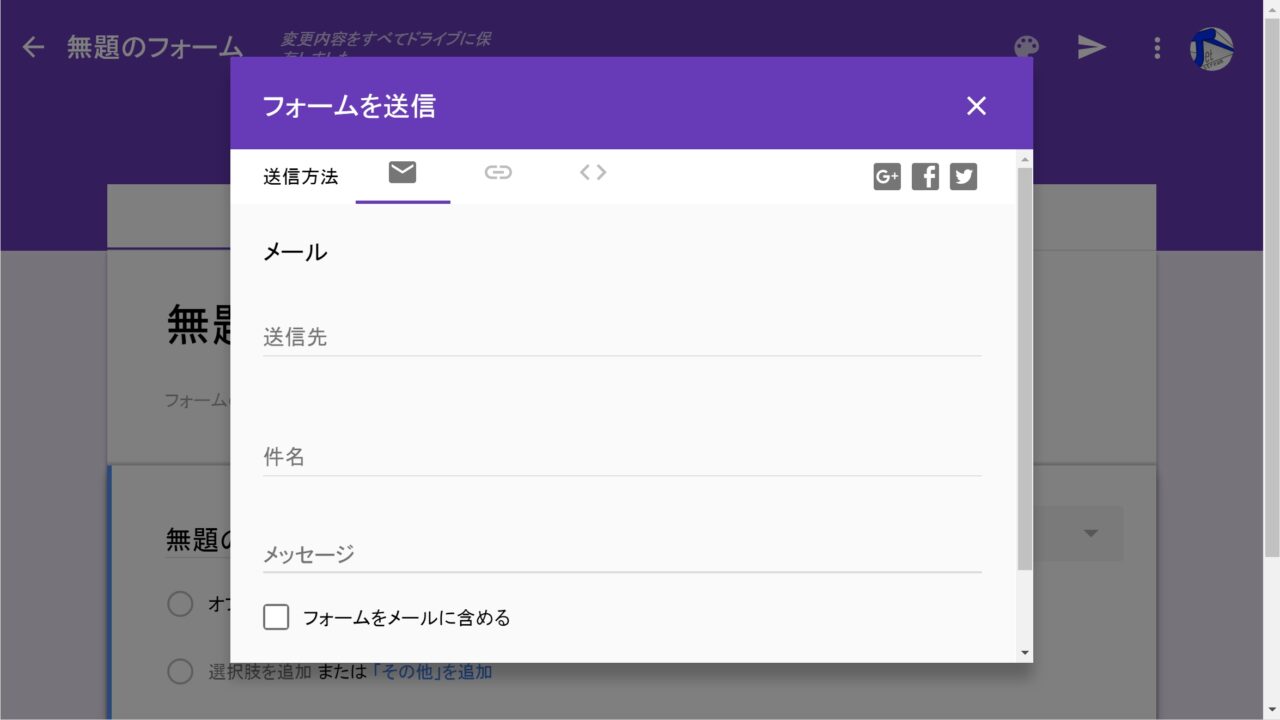Click the 送信先 recipient input field
Image resolution: width=1280 pixels, height=720 pixels.
(621, 338)
